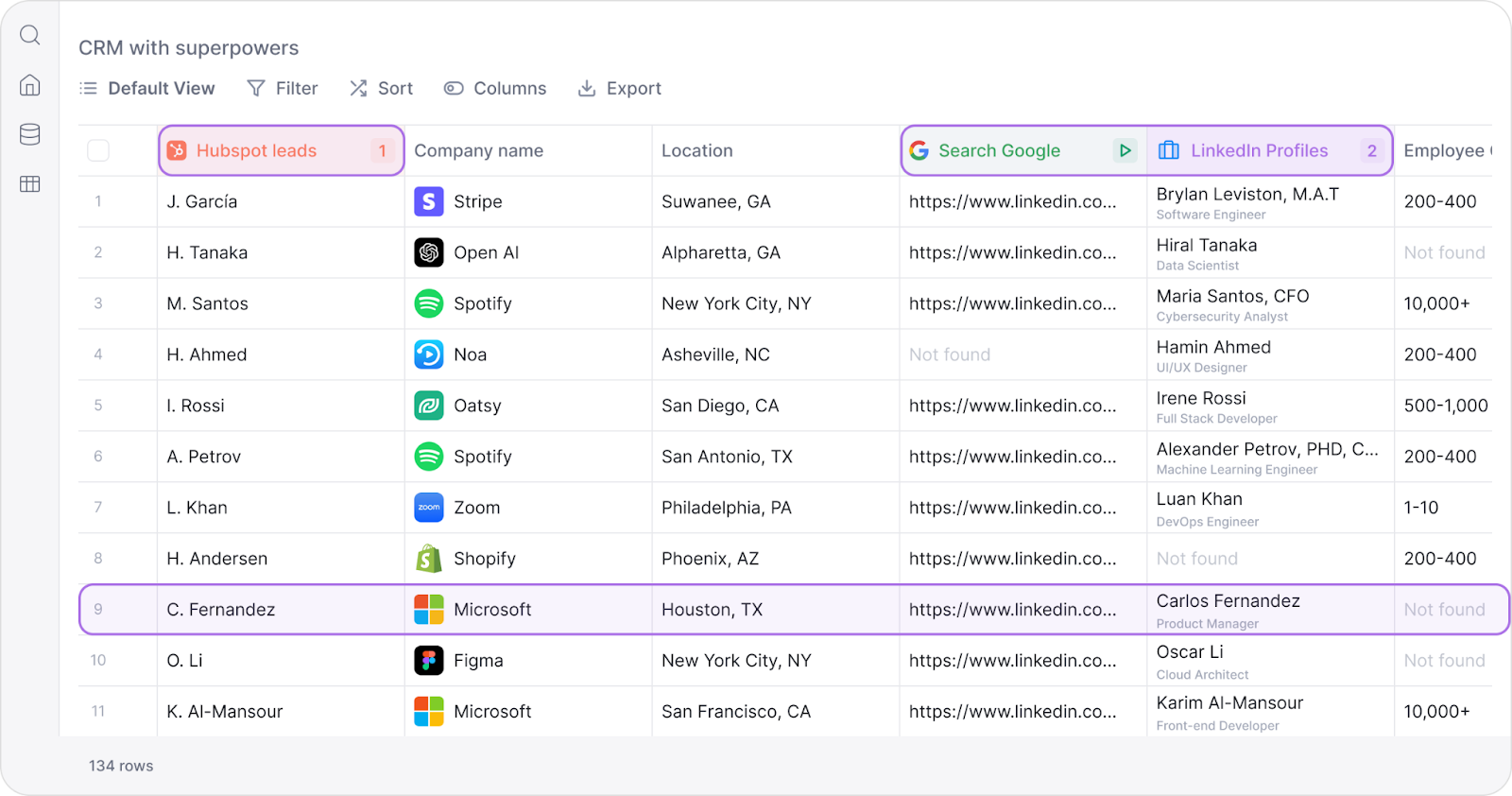Select the H. Ahmed lead cell
This screenshot has width=1512, height=796.
click(x=281, y=355)
